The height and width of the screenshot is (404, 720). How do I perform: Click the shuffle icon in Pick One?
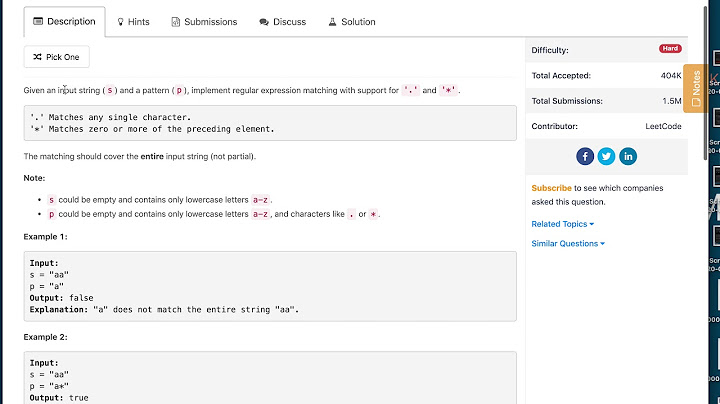coord(38,57)
